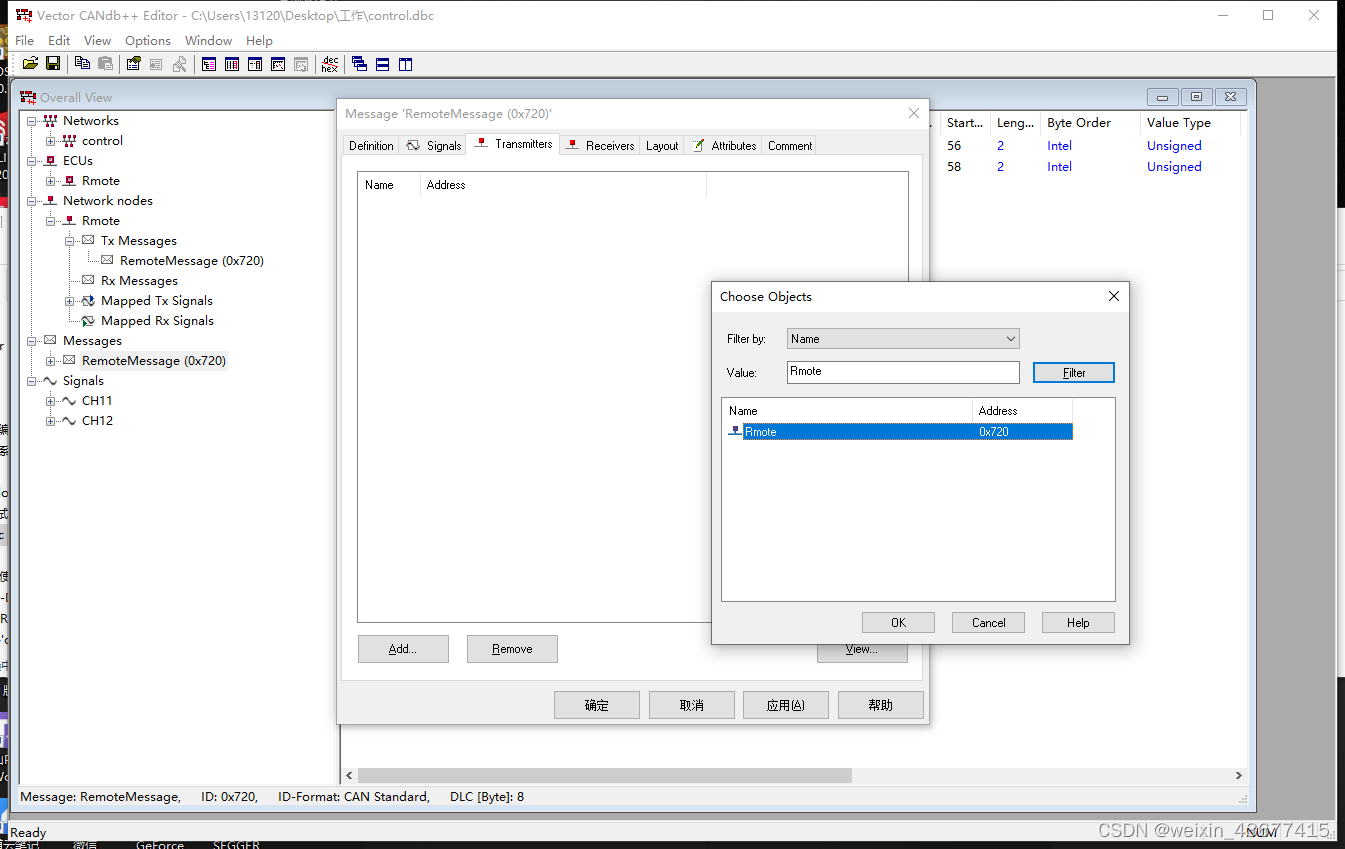
Task: Select the Rx Messages tree item
Action: (139, 281)
